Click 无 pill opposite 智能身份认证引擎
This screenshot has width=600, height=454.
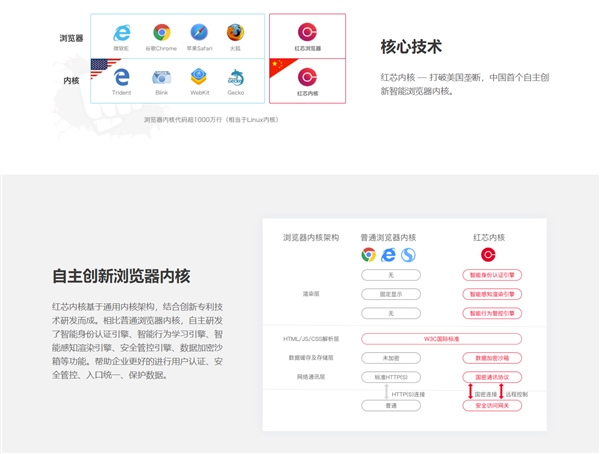pos(391,275)
